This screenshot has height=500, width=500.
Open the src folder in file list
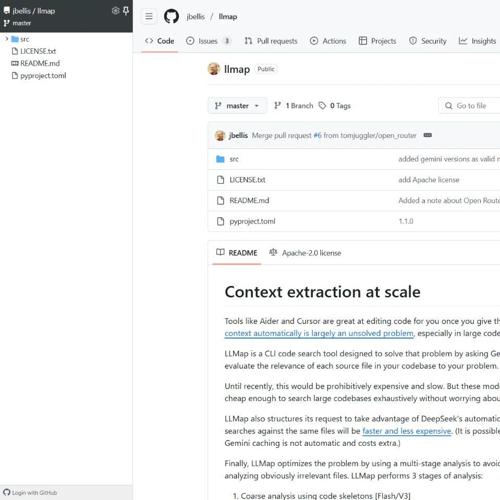coord(234,159)
